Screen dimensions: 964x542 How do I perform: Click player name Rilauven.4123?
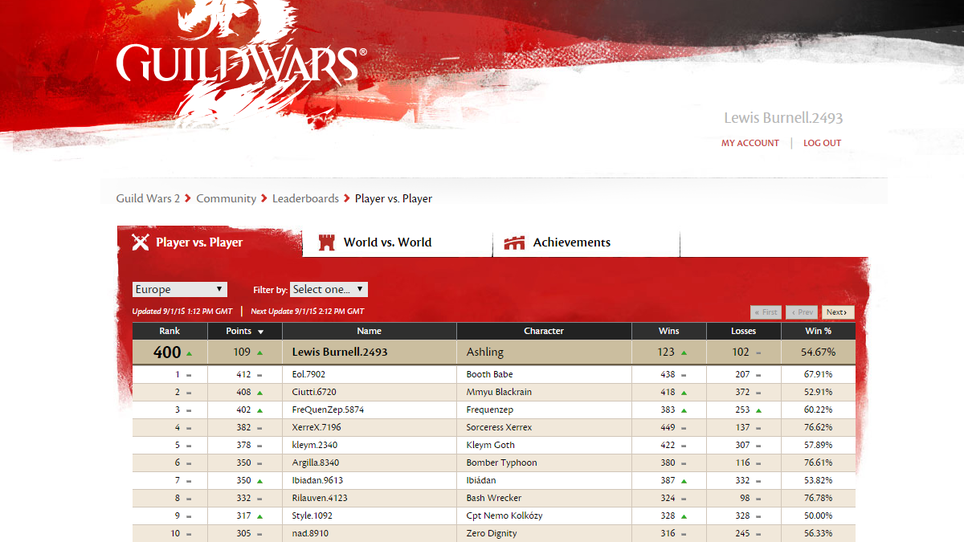click(x=320, y=498)
